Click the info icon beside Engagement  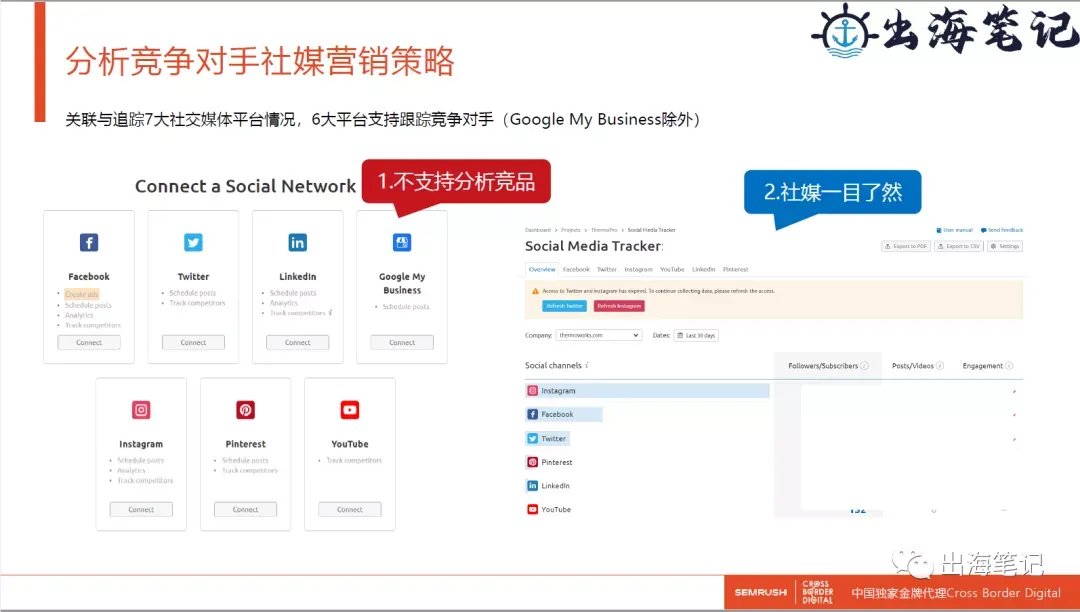(x=1009, y=366)
